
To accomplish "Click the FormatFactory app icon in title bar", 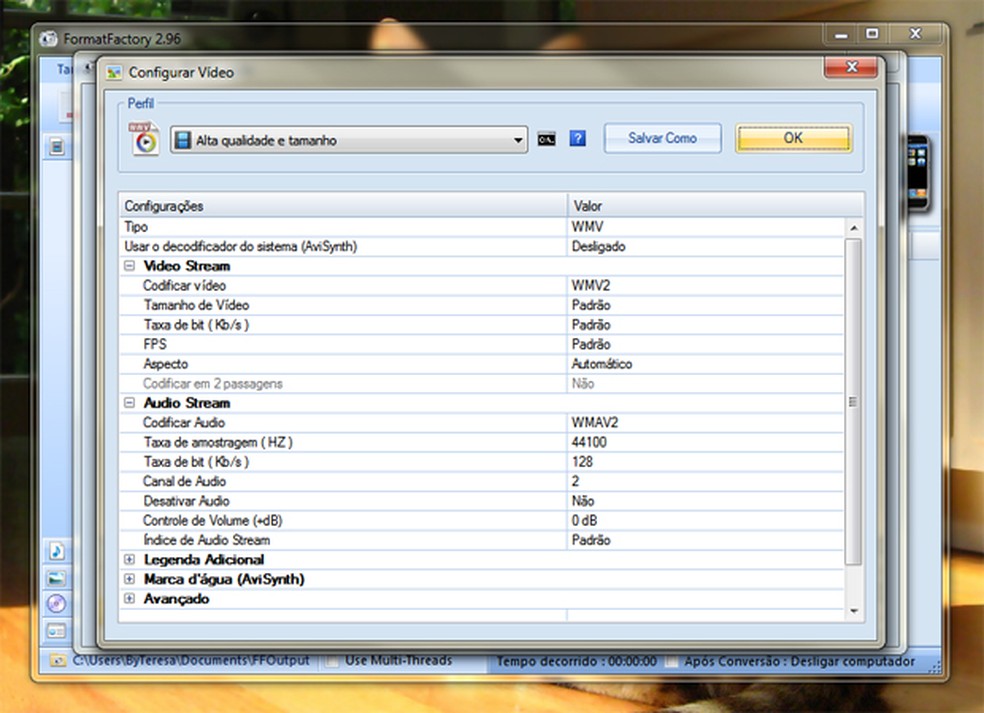I will pyautogui.click(x=48, y=39).
